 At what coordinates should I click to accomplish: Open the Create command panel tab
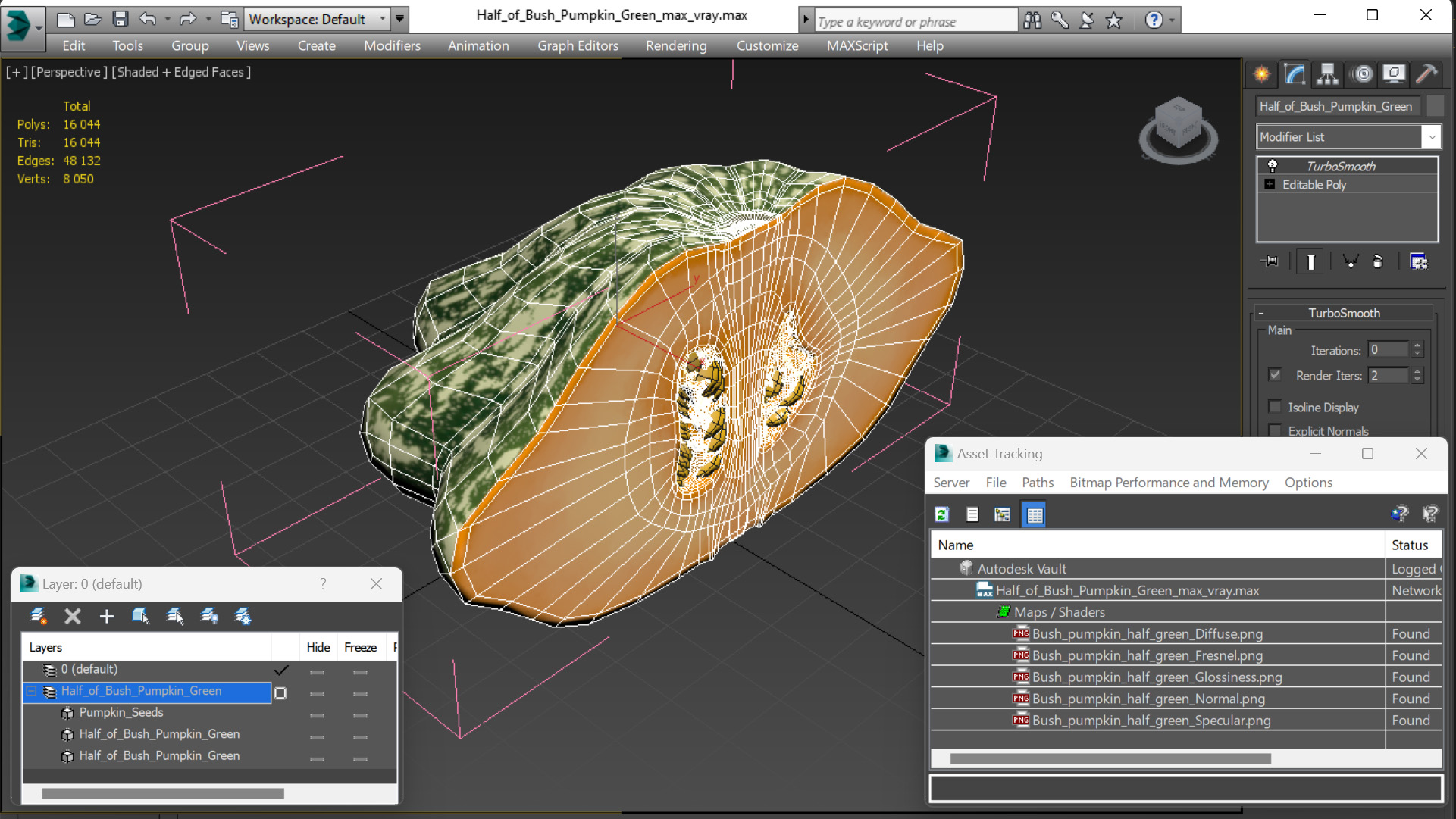[1262, 73]
